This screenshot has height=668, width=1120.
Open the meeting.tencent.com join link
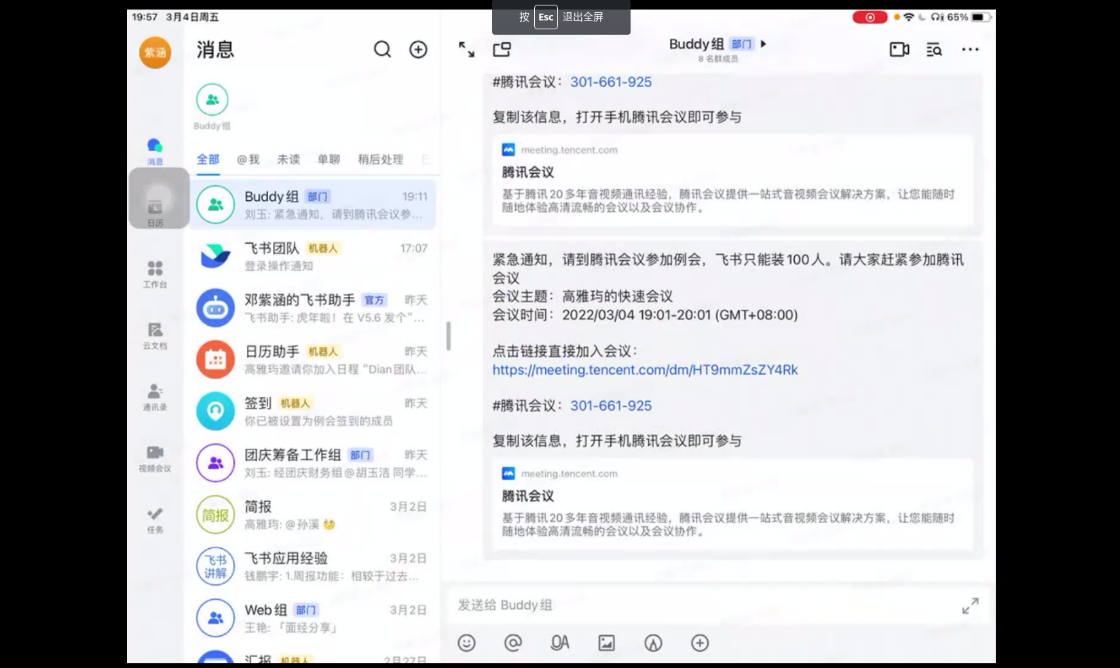click(645, 370)
